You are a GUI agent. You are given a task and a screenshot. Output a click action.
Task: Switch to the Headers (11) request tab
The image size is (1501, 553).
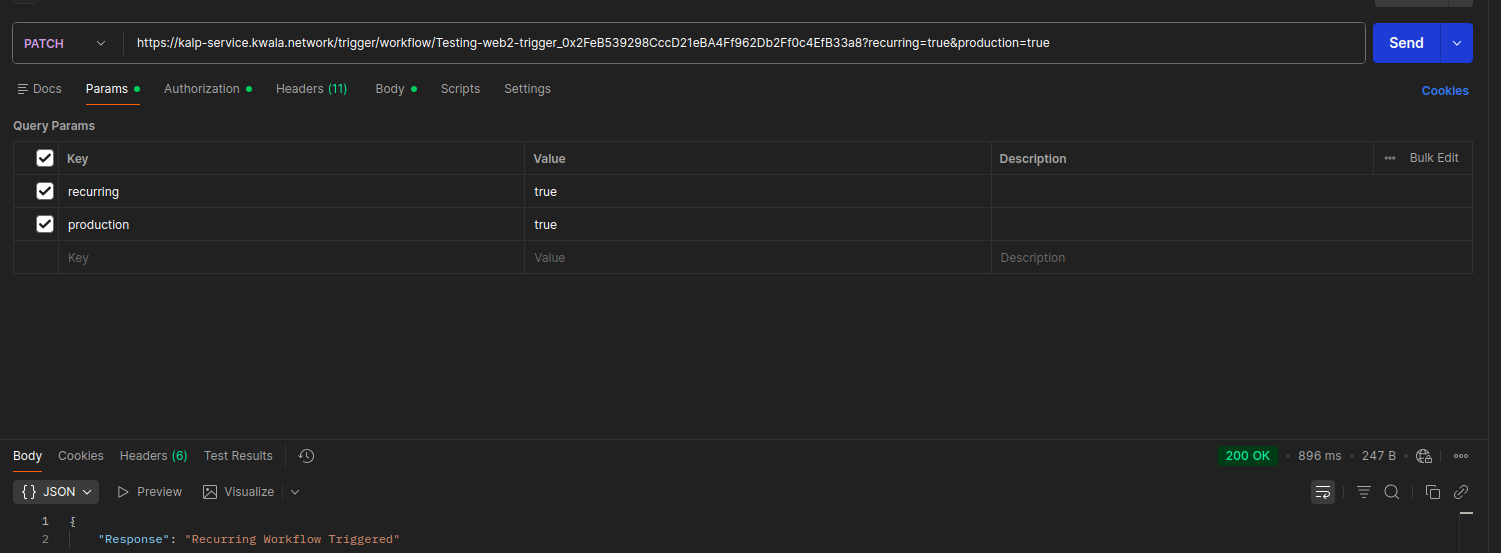tap(312, 89)
